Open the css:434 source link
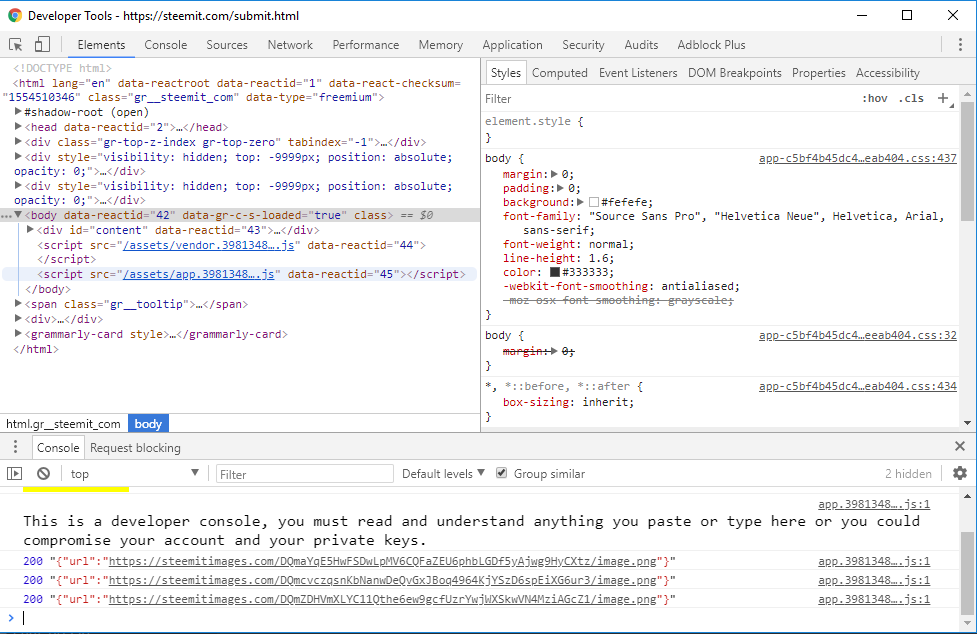 coord(857,386)
